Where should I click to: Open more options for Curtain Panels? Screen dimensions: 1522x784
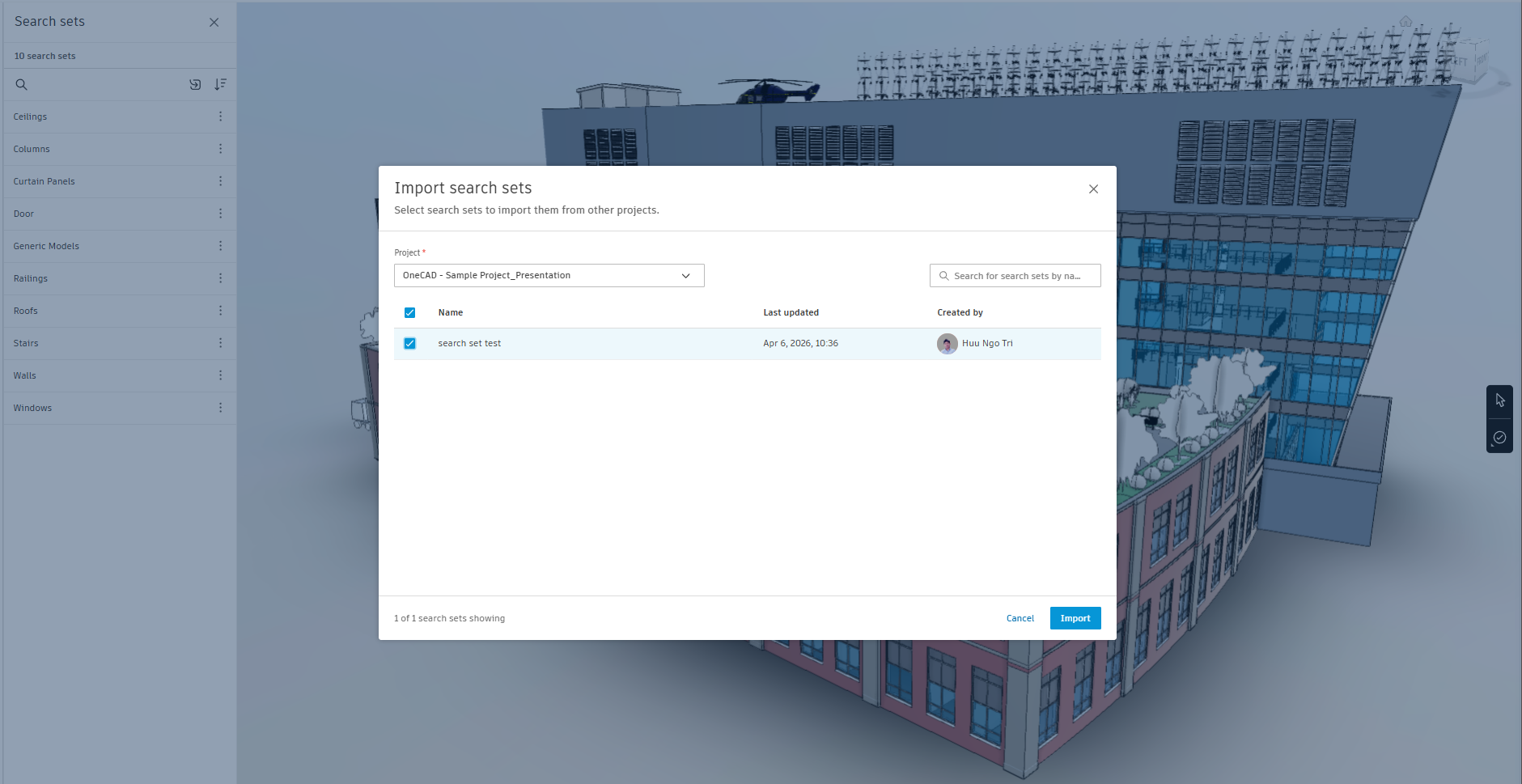(x=220, y=181)
